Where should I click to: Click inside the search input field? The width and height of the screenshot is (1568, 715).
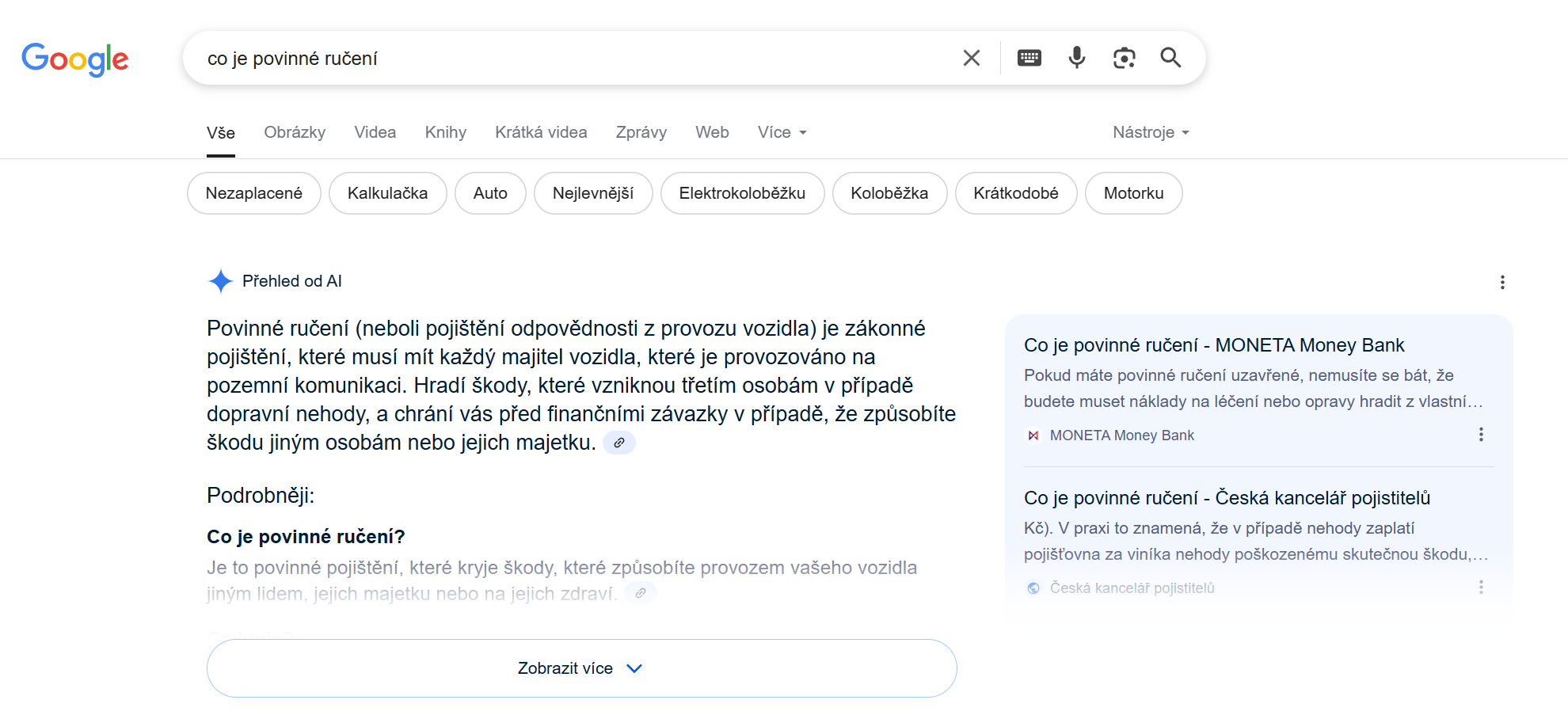click(554, 57)
